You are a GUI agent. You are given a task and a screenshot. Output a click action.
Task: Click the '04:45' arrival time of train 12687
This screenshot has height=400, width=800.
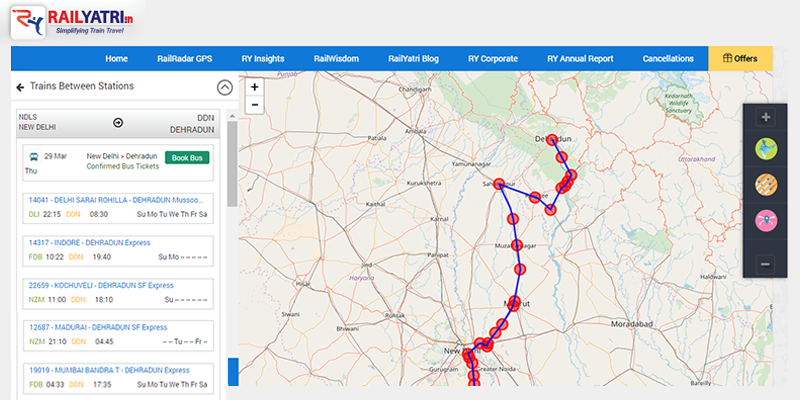(x=104, y=342)
